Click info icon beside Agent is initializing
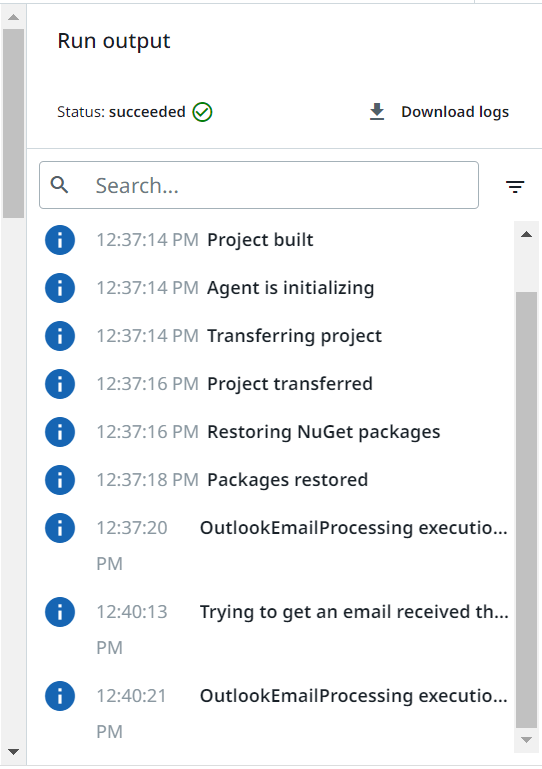This screenshot has width=542, height=769. click(60, 288)
